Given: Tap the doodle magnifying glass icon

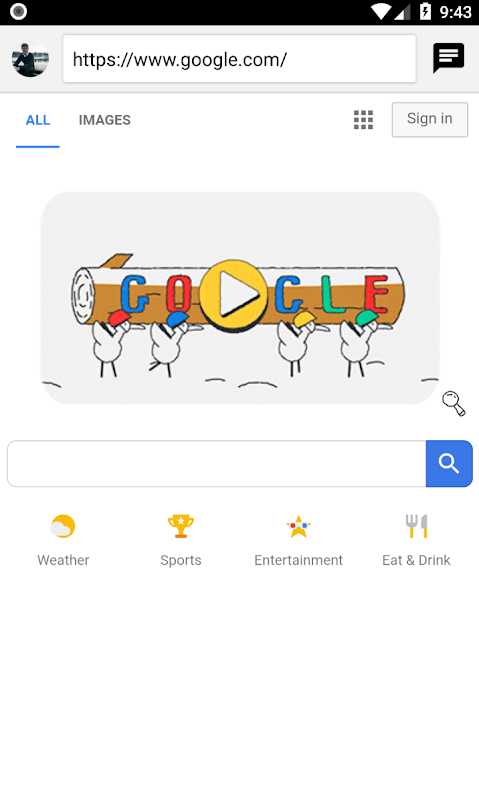Looking at the screenshot, I should point(453,403).
